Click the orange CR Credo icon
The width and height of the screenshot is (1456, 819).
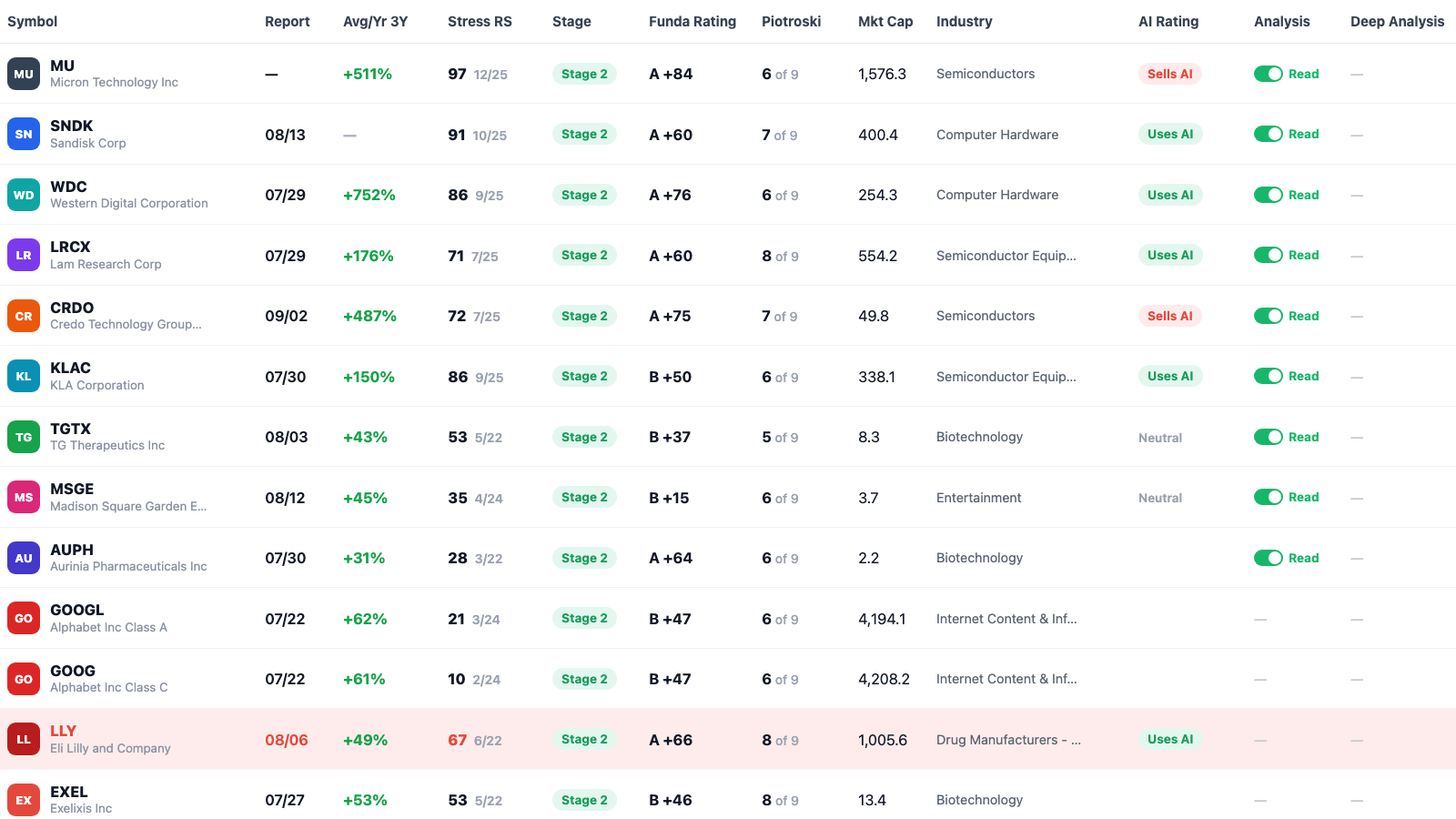(24, 316)
